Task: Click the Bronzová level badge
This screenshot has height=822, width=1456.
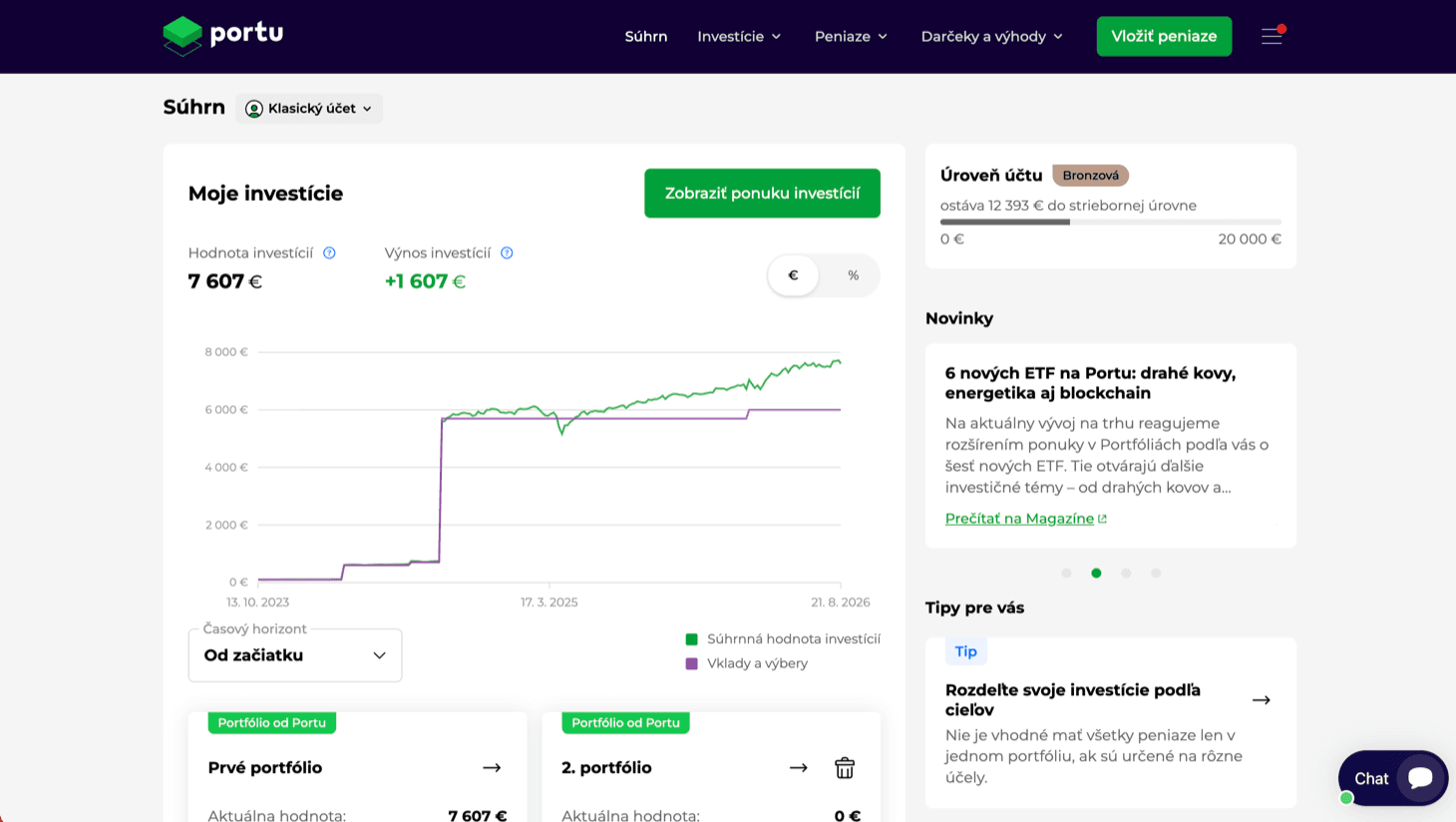Action: (x=1090, y=176)
